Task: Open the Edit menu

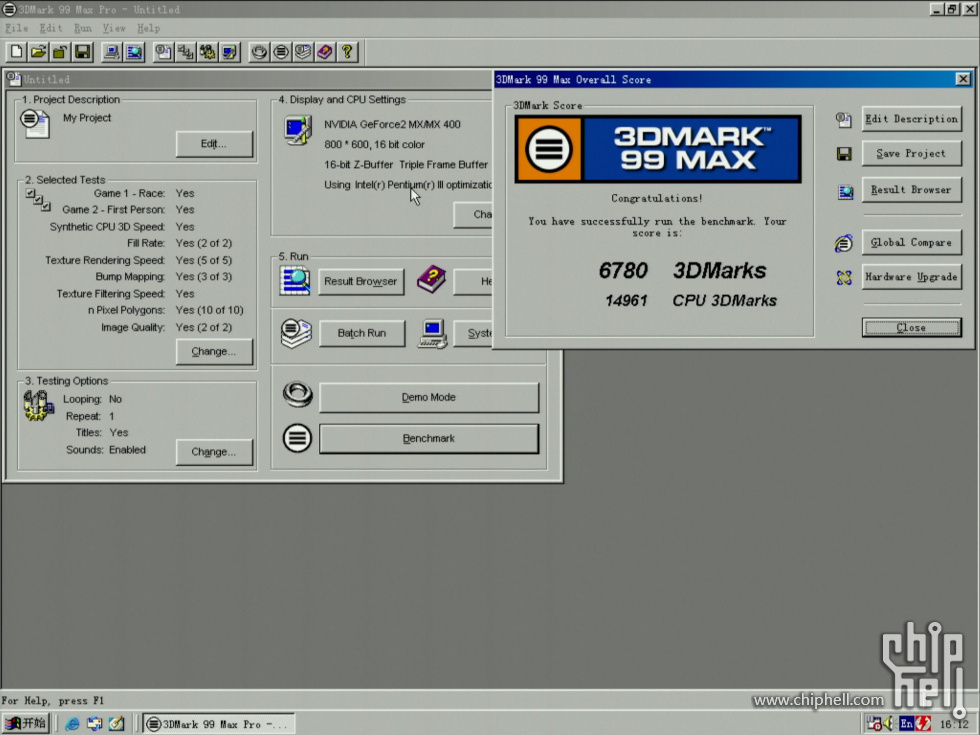Action: coord(51,28)
